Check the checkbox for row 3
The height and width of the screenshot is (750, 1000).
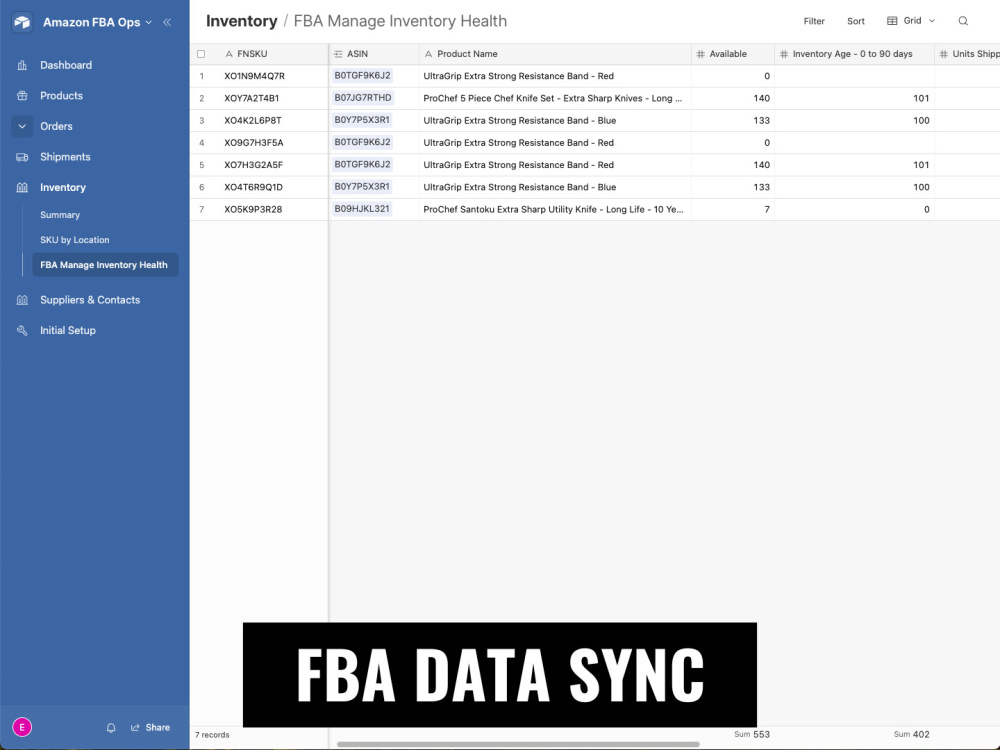click(x=201, y=120)
